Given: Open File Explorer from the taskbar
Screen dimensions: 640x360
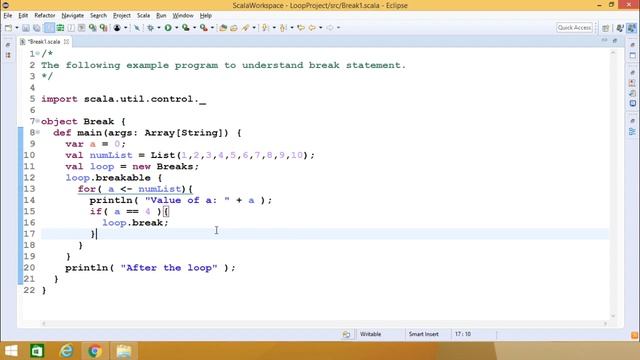Looking at the screenshot, I should 124,351.
